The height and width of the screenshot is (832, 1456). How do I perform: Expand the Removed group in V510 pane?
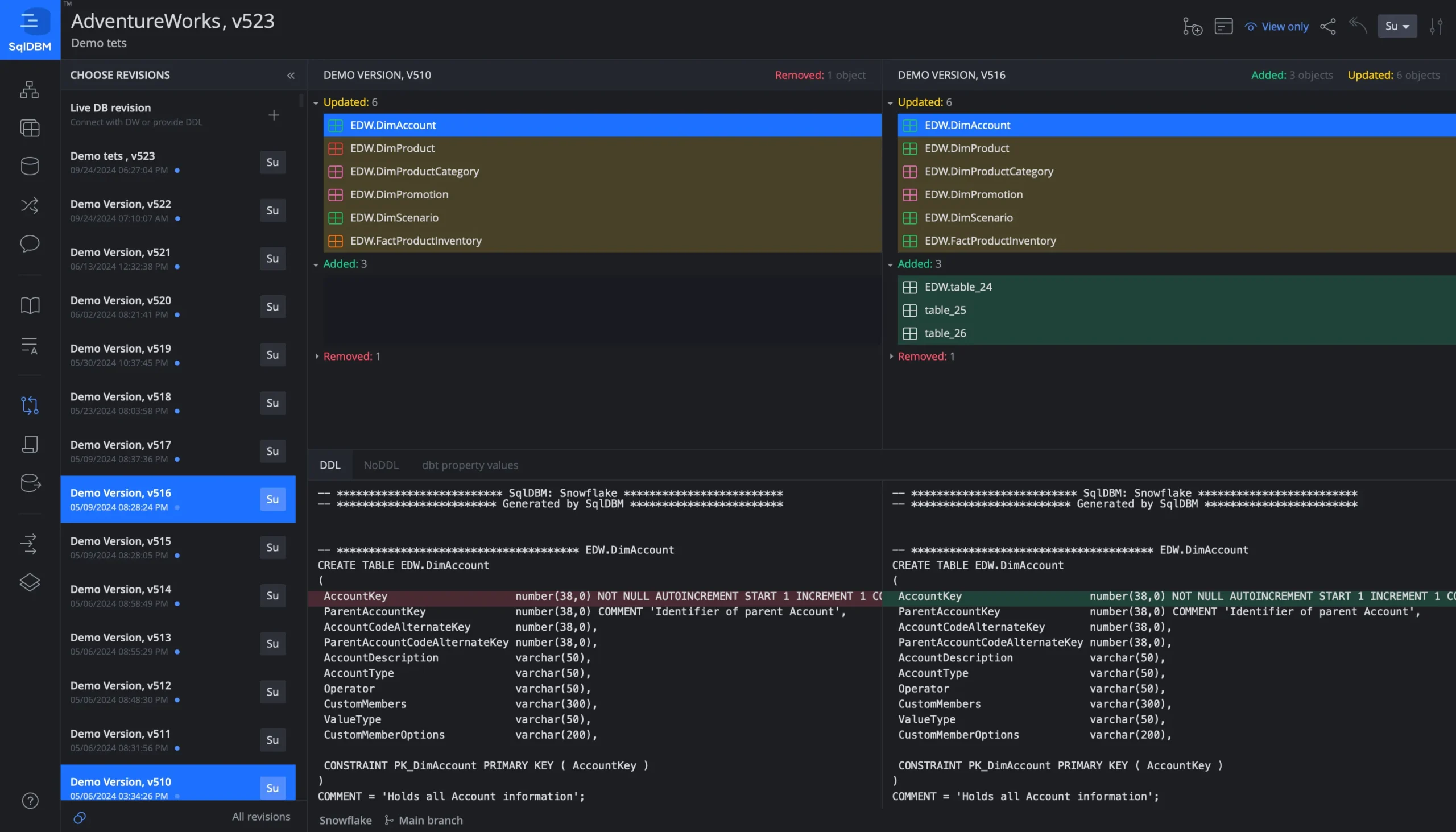(x=317, y=357)
